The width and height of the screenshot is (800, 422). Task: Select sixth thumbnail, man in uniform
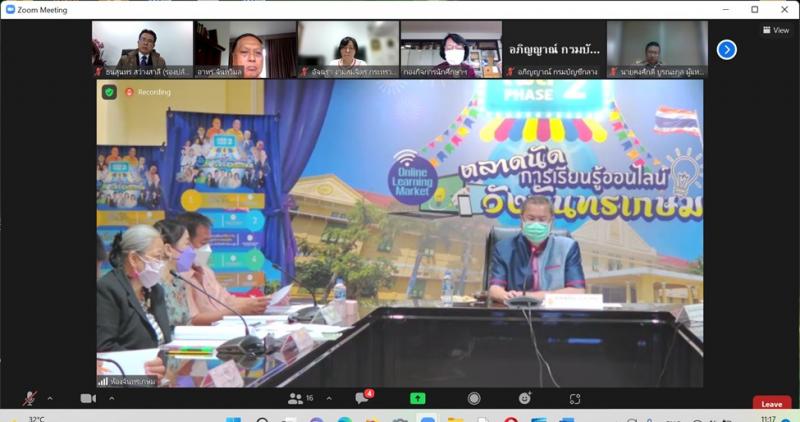click(657, 49)
